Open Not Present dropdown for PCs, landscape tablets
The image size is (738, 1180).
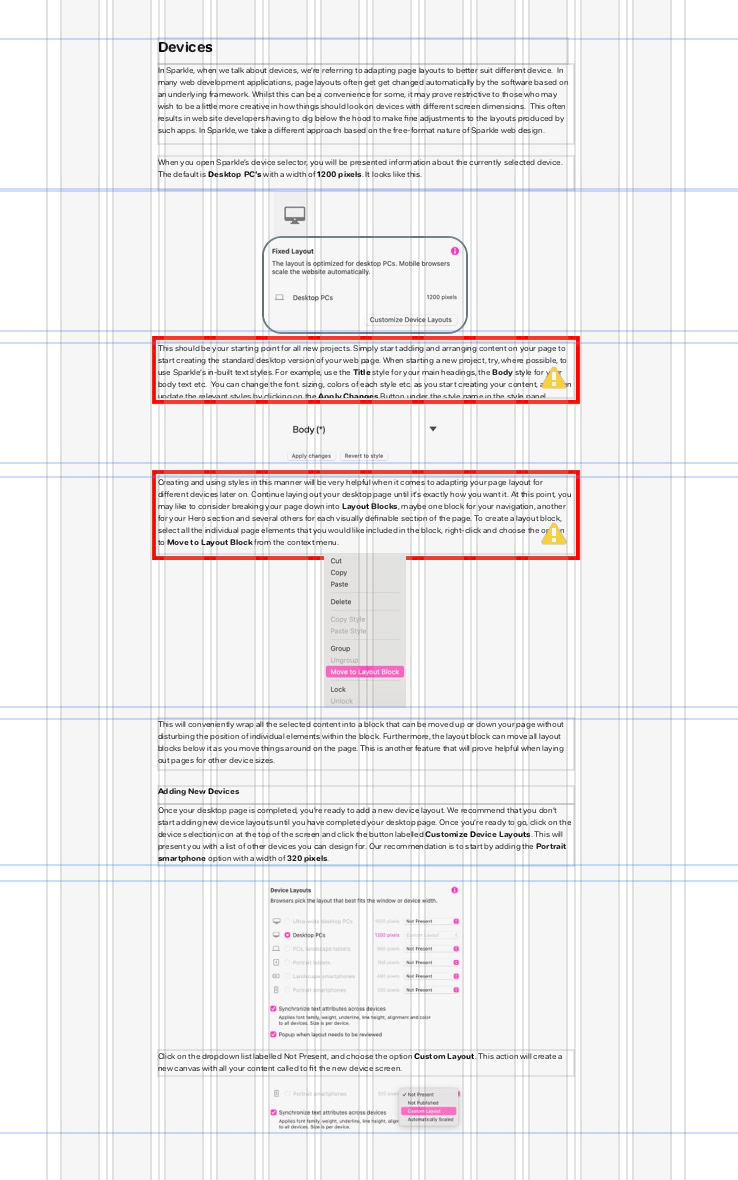pos(432,948)
